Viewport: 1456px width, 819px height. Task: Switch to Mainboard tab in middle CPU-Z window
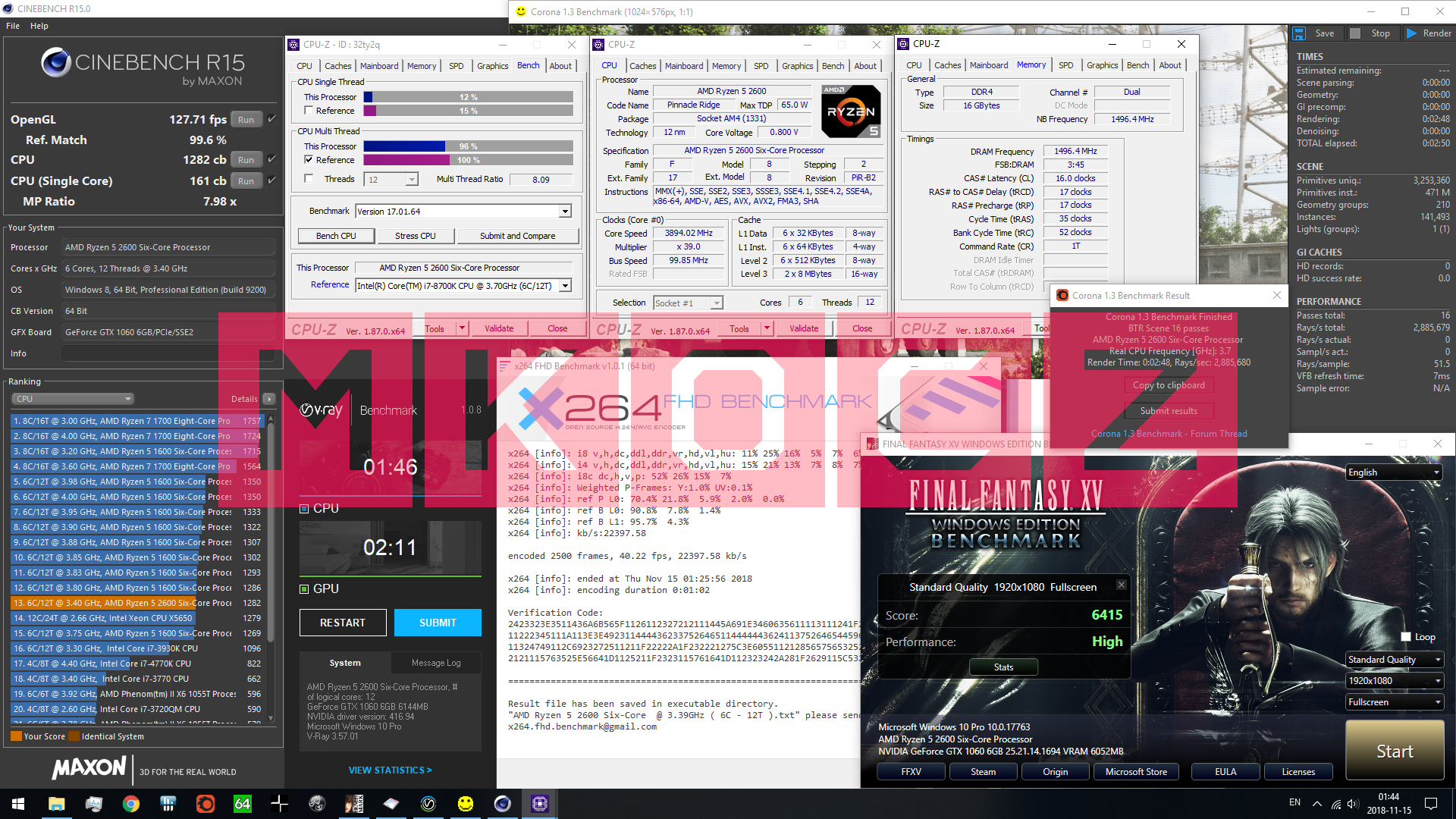click(684, 66)
